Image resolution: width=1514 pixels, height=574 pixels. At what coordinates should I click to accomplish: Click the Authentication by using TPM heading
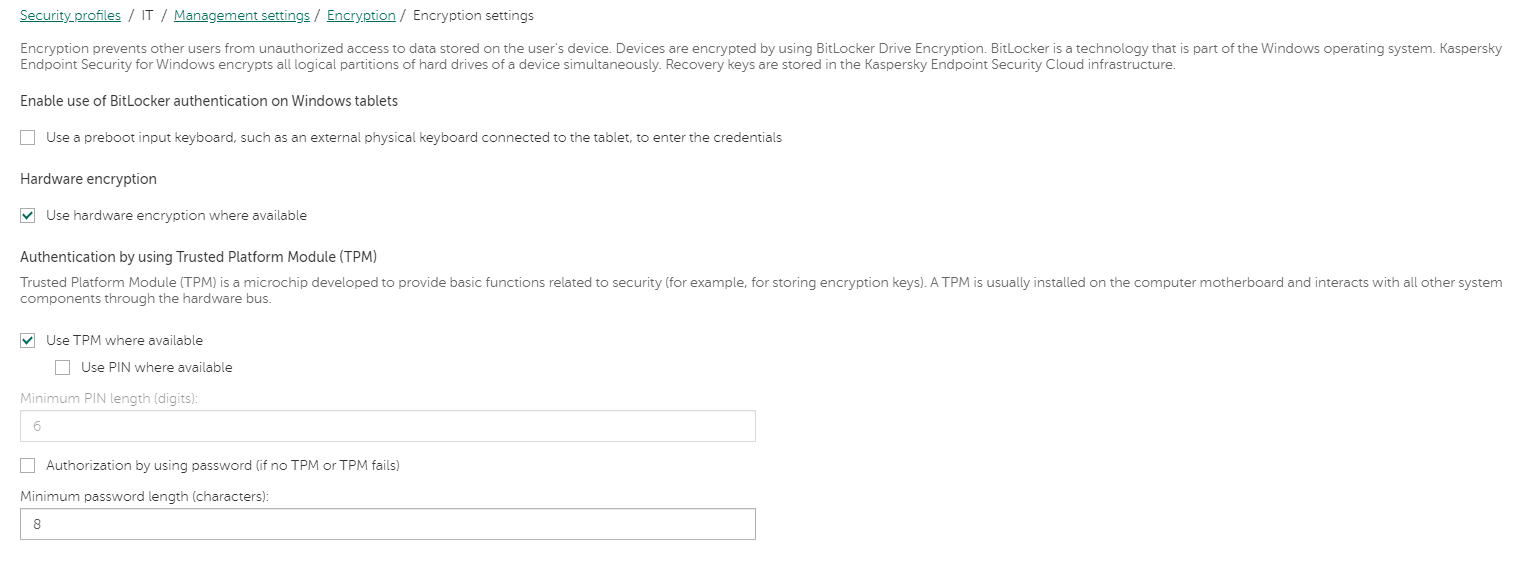[x=198, y=257]
